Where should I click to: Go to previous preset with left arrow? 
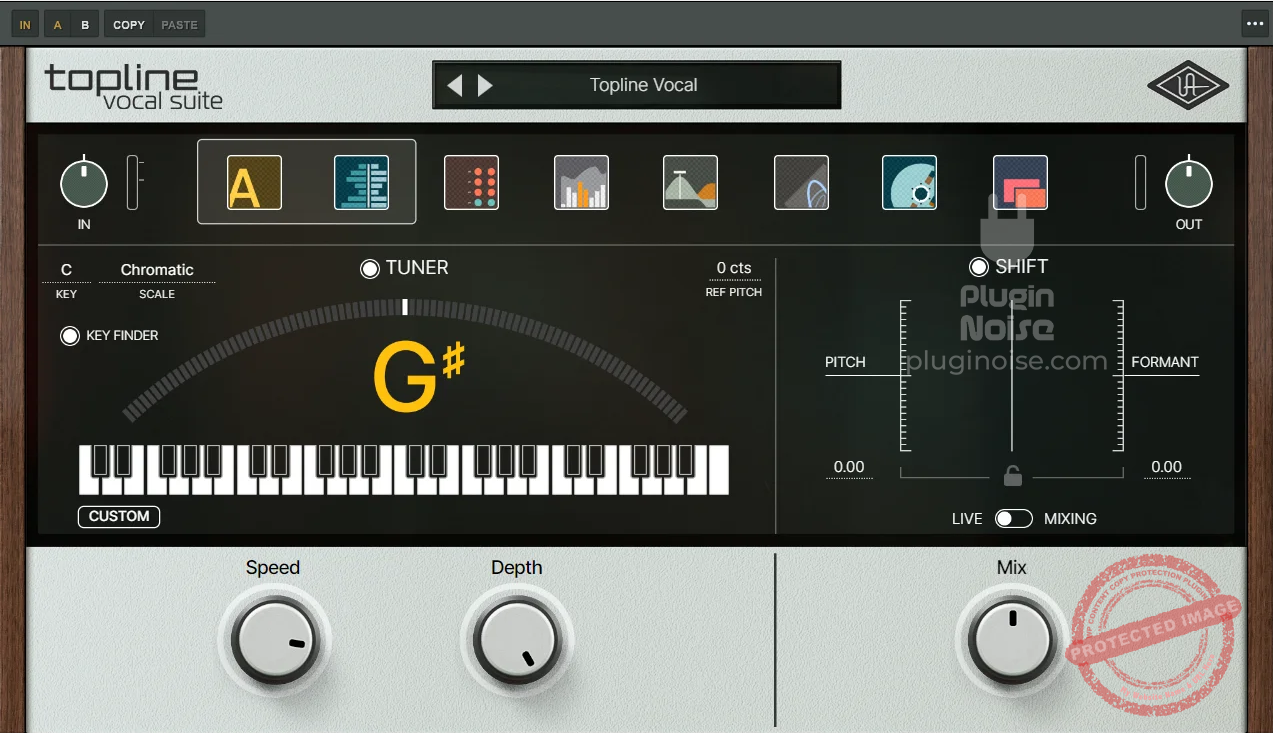[454, 86]
